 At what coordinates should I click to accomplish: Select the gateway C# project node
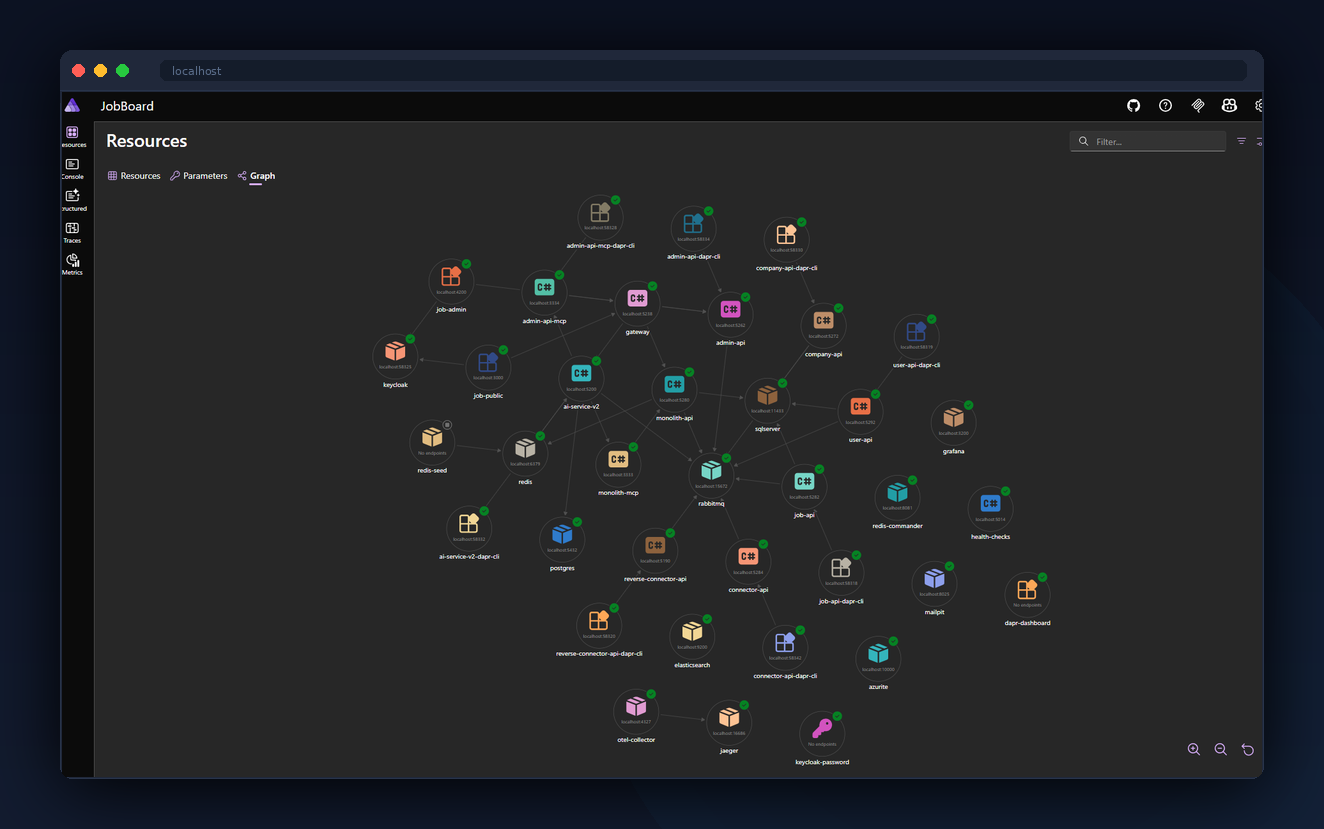[x=637, y=299]
